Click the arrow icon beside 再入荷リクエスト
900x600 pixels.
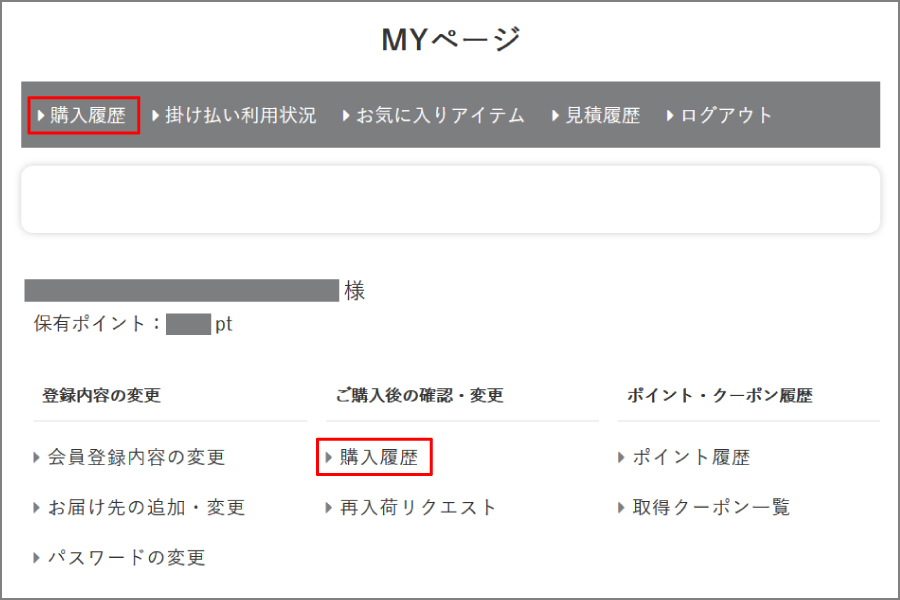(329, 508)
